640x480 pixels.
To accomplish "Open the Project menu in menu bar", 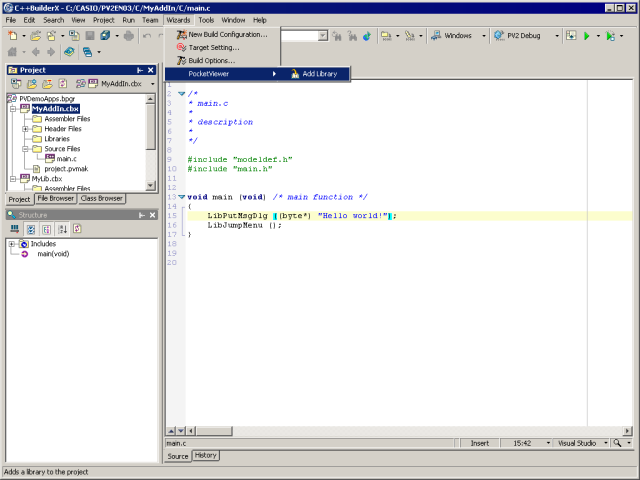I will (104, 20).
